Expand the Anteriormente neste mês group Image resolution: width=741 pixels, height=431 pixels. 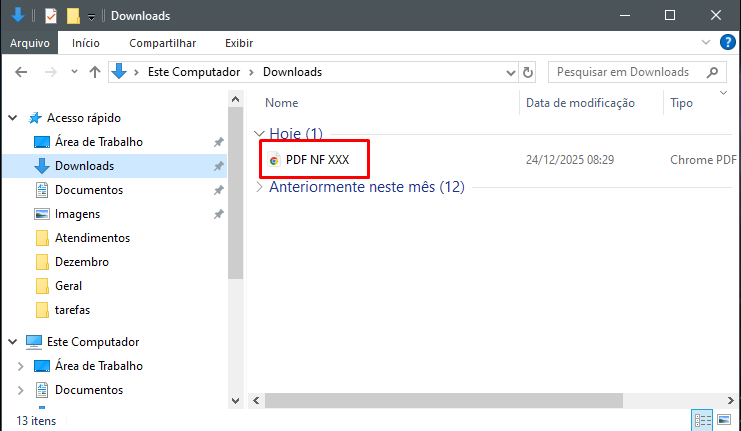(260, 187)
